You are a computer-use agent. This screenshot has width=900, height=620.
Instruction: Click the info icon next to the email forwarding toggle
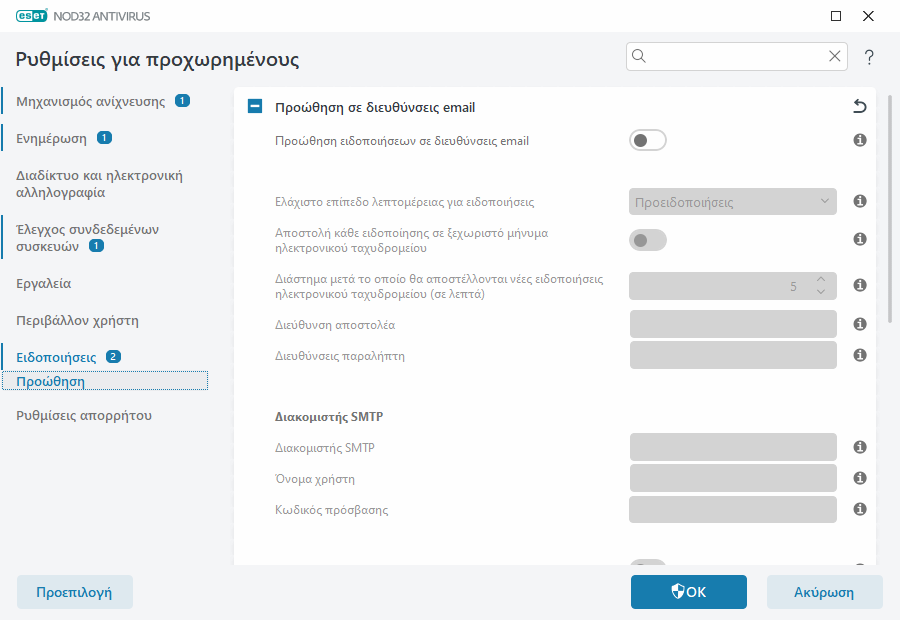859,140
